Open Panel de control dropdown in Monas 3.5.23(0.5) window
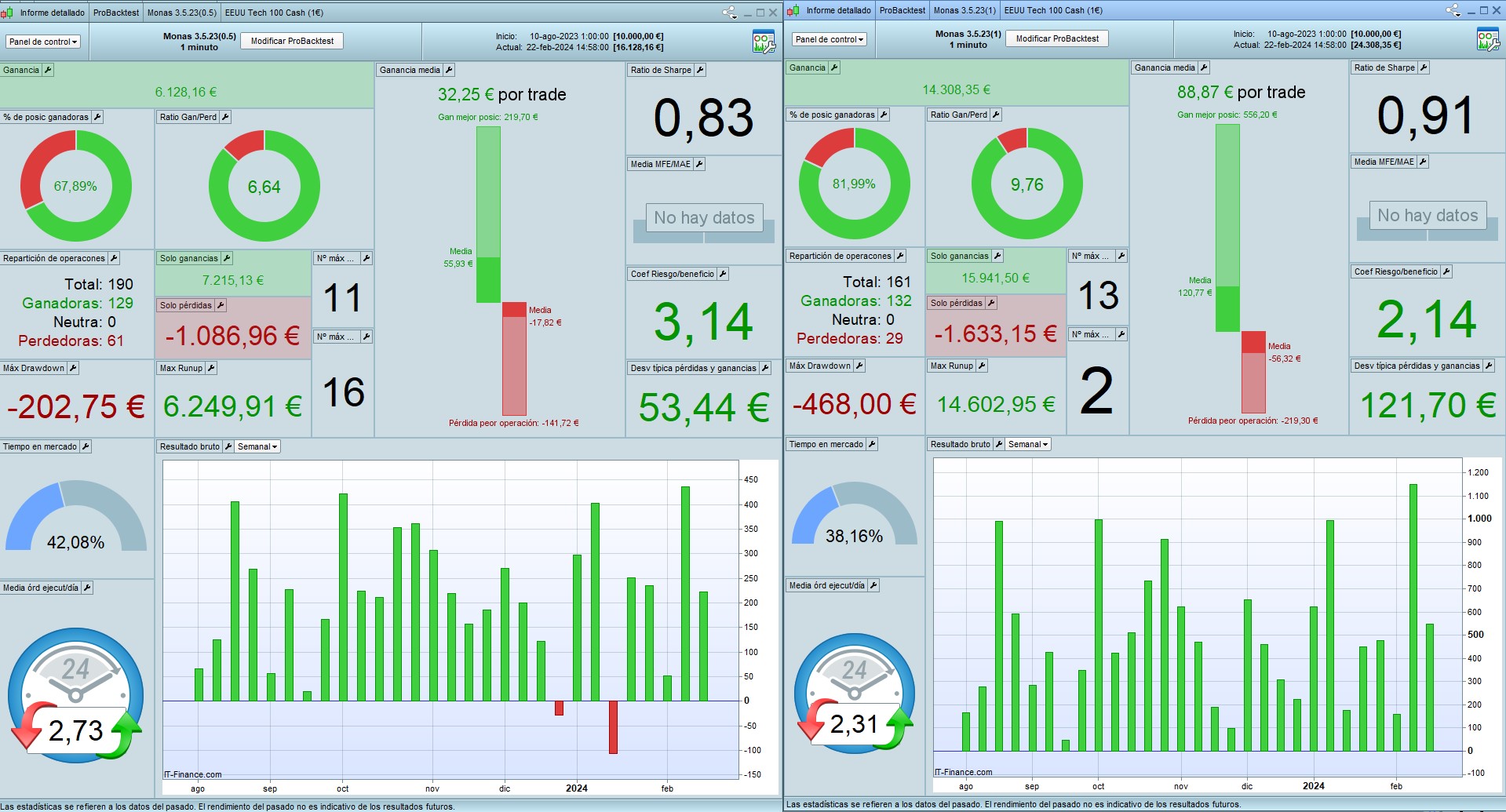This screenshot has width=1506, height=812. [x=43, y=42]
